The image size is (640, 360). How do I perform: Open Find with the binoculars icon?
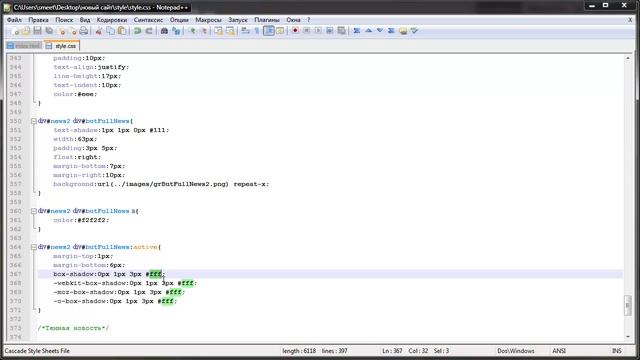pyautogui.click(x=164, y=31)
